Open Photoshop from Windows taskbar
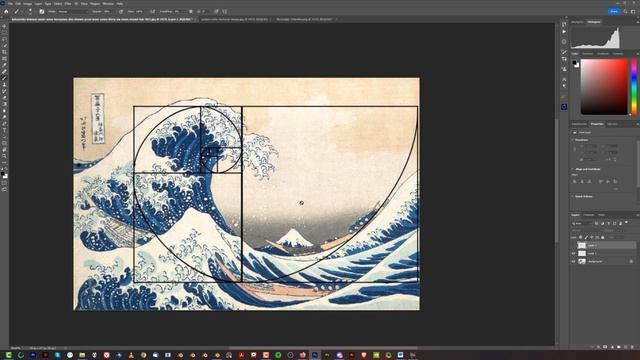640x360 pixels. 315,355
